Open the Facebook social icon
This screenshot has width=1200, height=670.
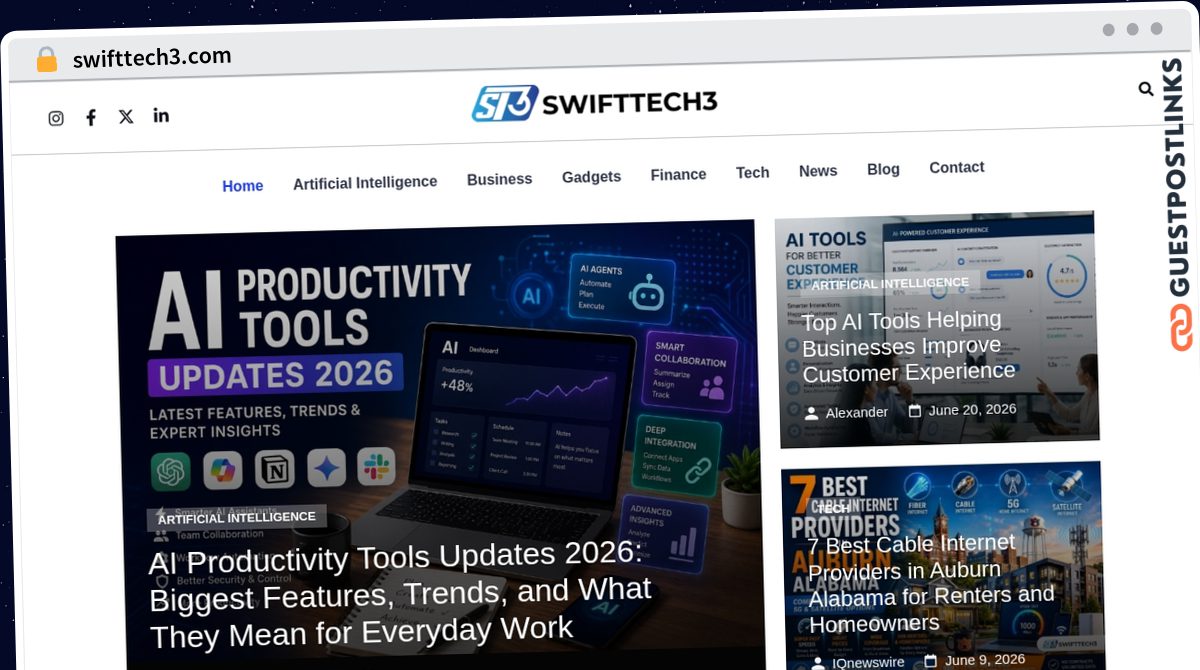point(91,117)
